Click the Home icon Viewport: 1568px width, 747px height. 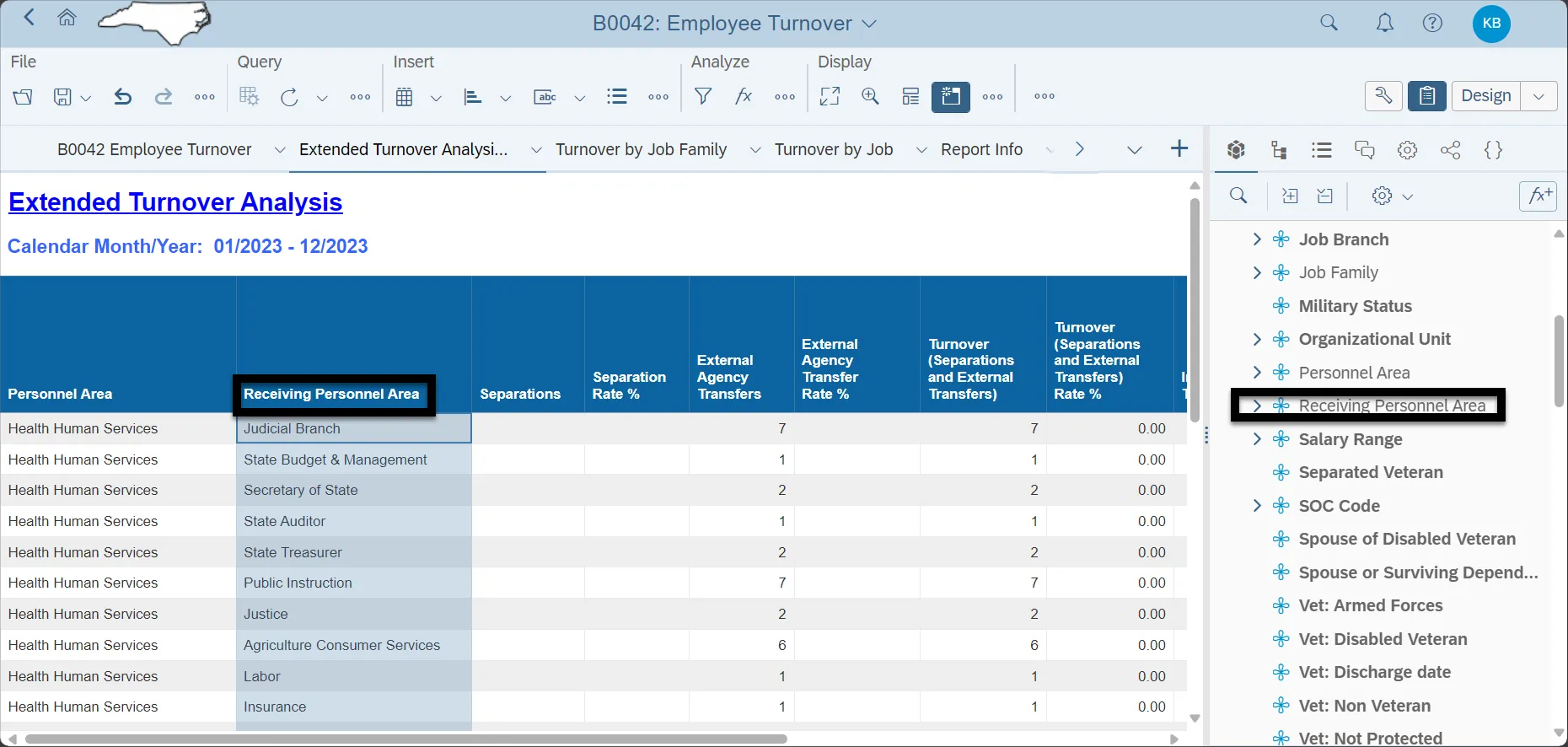click(67, 19)
